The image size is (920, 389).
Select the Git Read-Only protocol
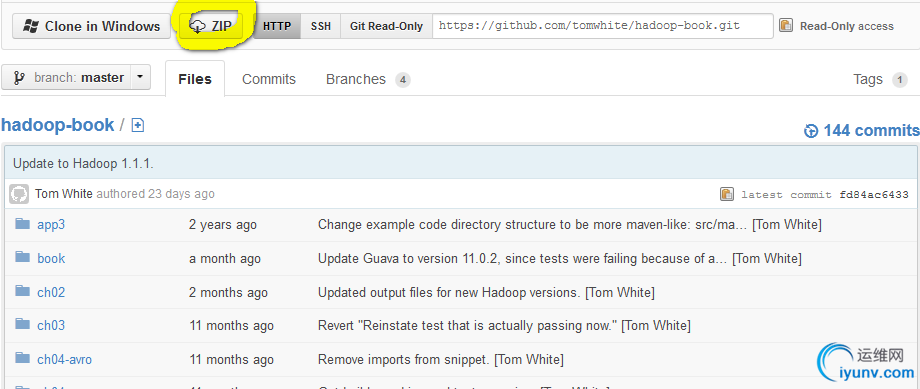tap(386, 26)
